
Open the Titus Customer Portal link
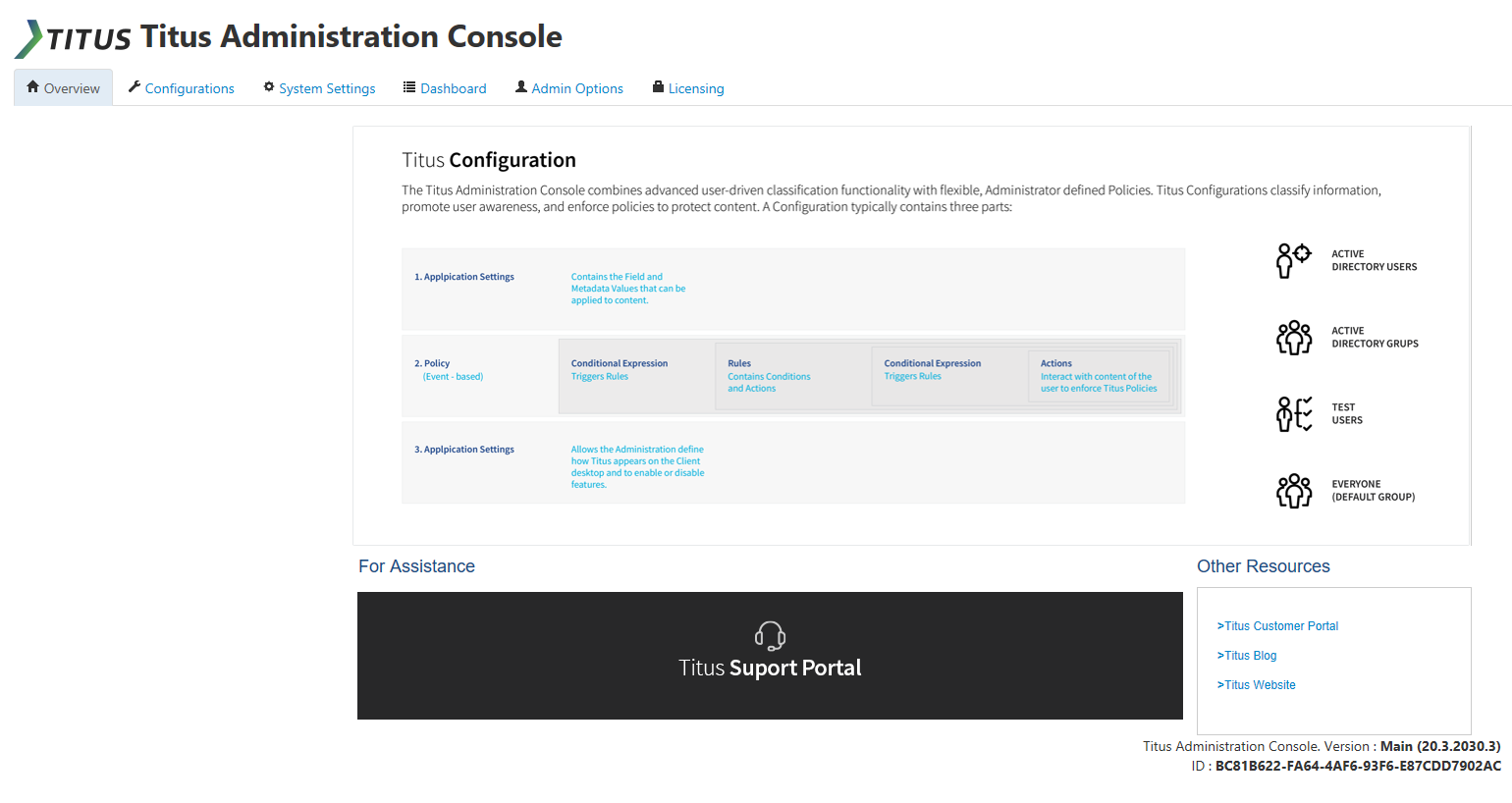pyautogui.click(x=1279, y=625)
